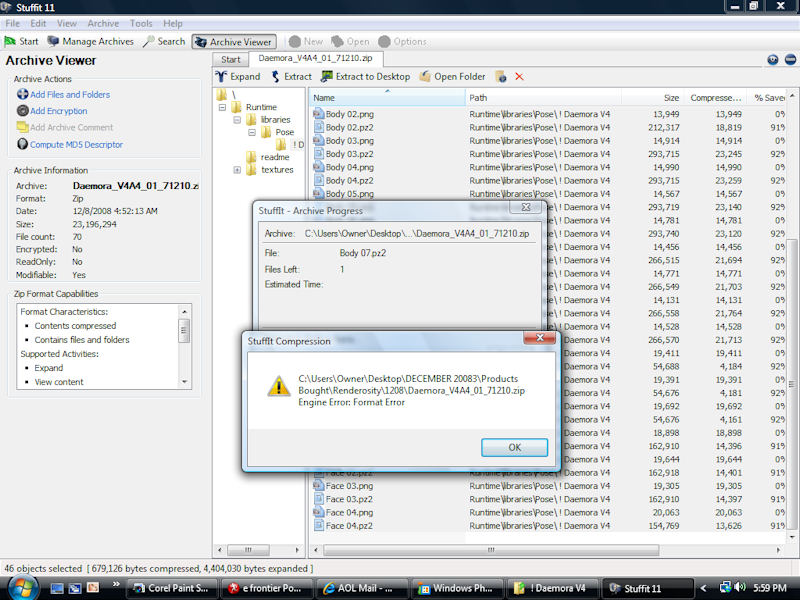This screenshot has height=600, width=800.
Task: Click the volume icon in system tray
Action: point(740,587)
